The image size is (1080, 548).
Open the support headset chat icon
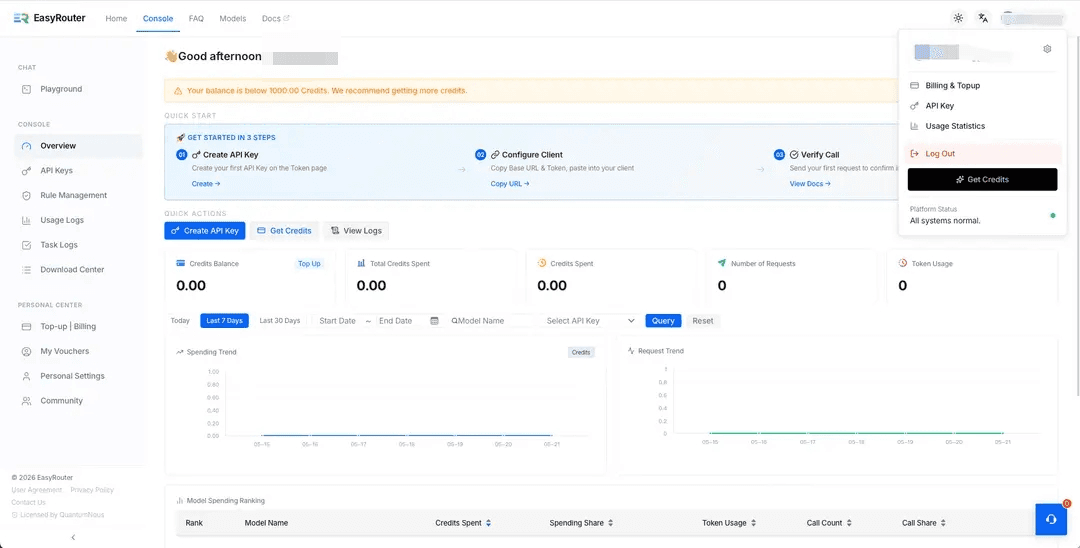[x=1051, y=519]
